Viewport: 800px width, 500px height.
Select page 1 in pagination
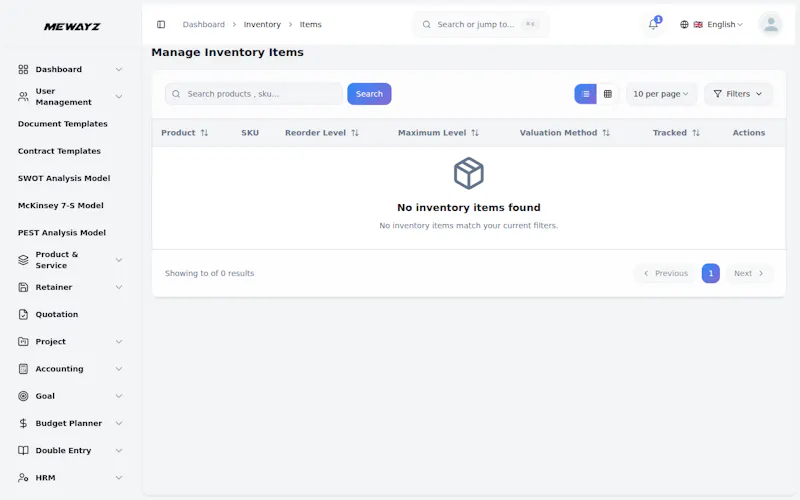tap(710, 273)
